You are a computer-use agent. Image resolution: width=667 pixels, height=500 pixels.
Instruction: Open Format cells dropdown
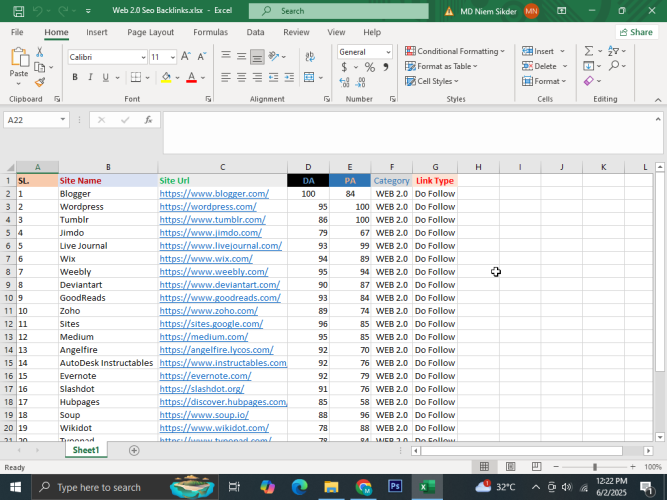(x=544, y=81)
